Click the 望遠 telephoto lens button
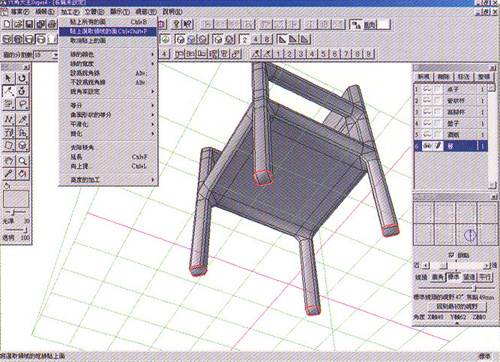Viewport: 500px width, 362px height. (469, 277)
